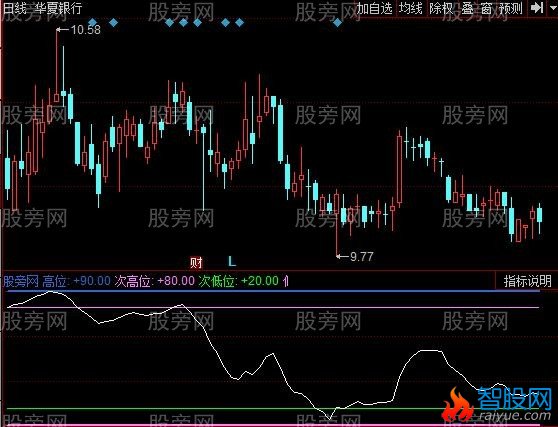Toggle the 均线 moving average button
Screen dimensions: 558x427
pyautogui.click(x=410, y=8)
